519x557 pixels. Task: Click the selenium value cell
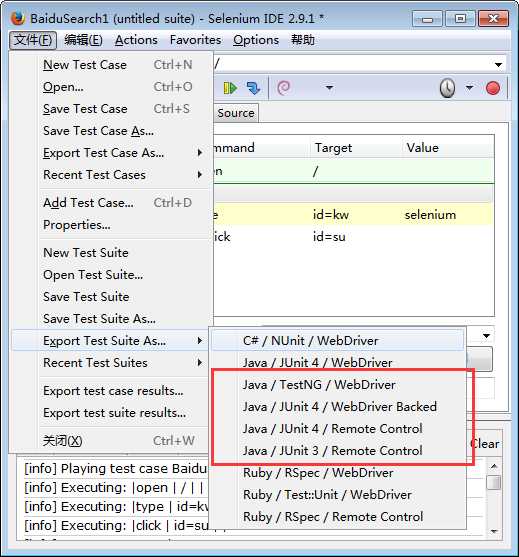point(430,215)
